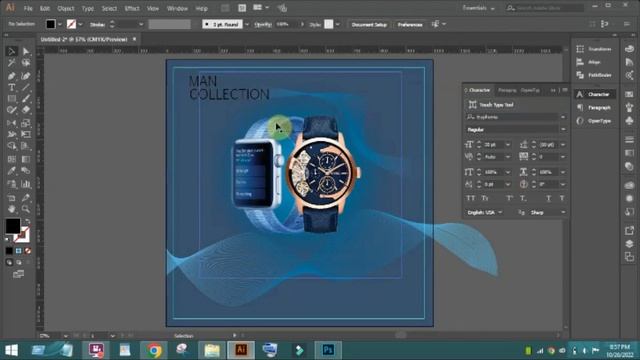Select the Eraser tool
Image resolution: width=640 pixels, height=360 pixels.
coord(26,110)
